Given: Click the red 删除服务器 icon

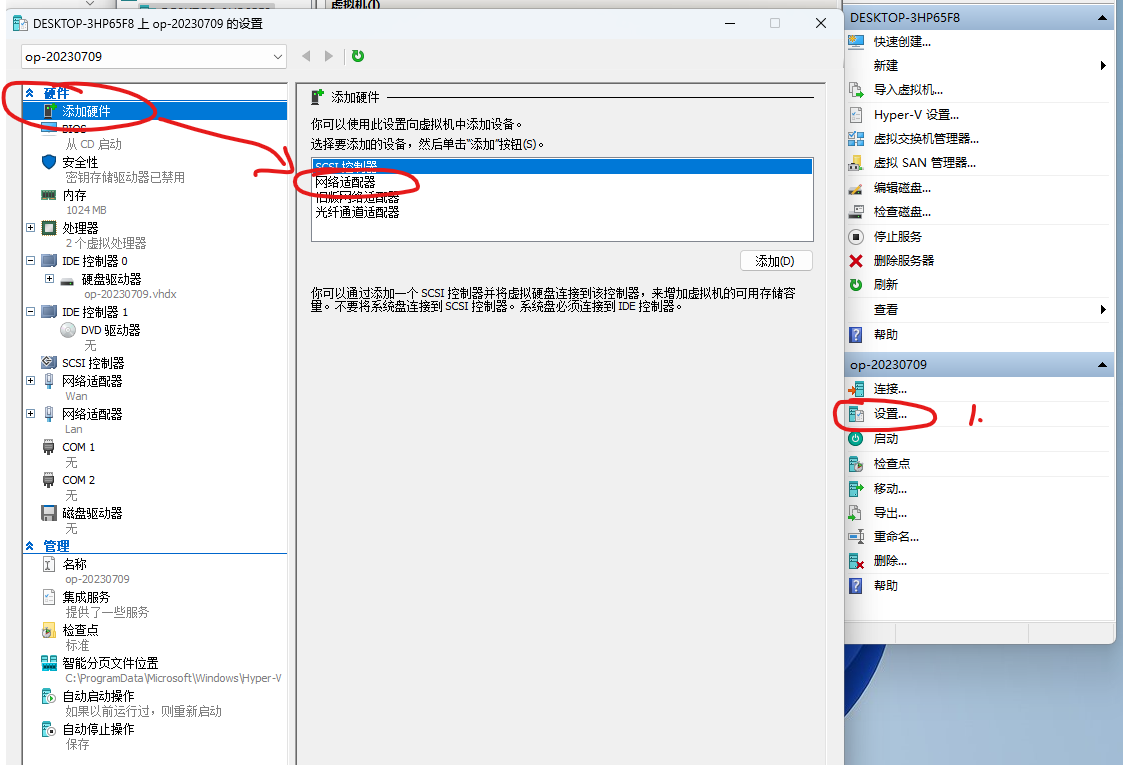Looking at the screenshot, I should (x=856, y=261).
